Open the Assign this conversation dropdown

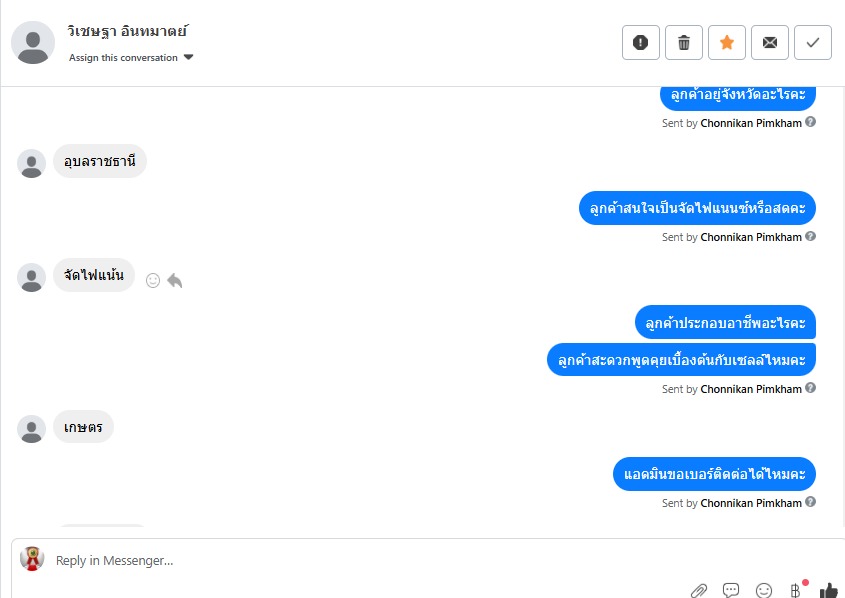(x=131, y=58)
